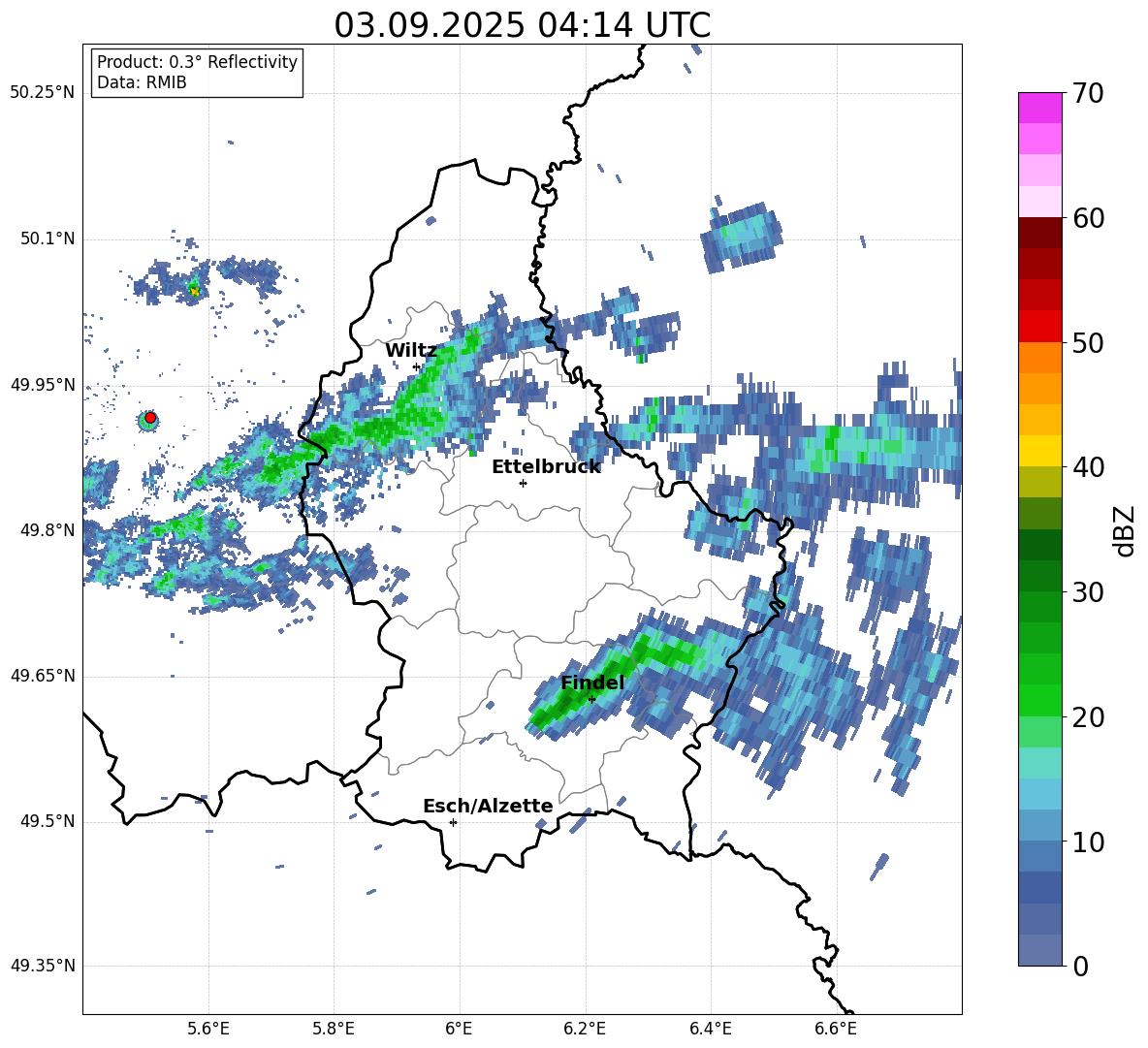Click the turquoise colorbar segment below 20

[1039, 763]
